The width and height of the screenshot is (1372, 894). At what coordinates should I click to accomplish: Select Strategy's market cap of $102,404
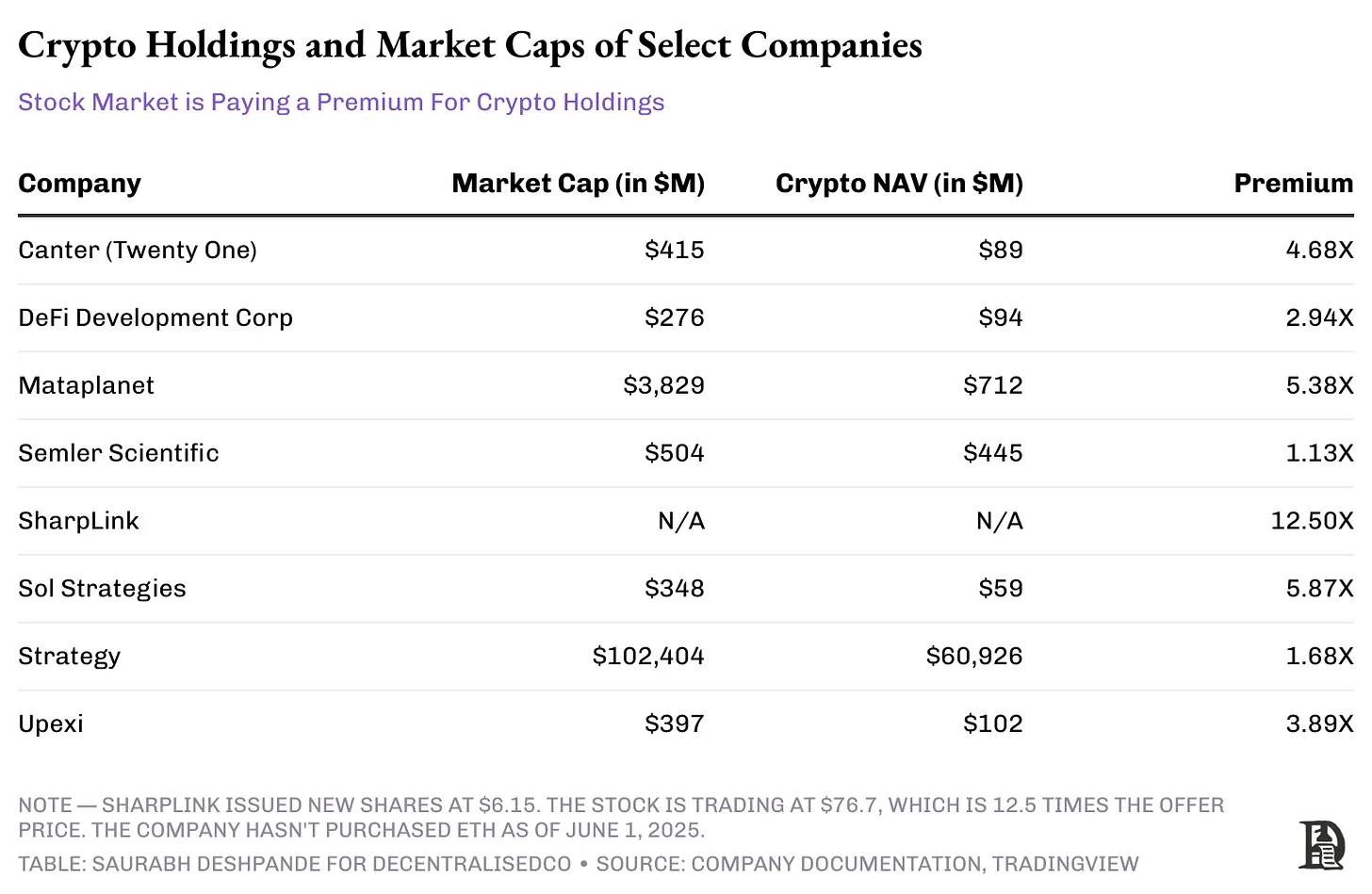click(x=648, y=657)
